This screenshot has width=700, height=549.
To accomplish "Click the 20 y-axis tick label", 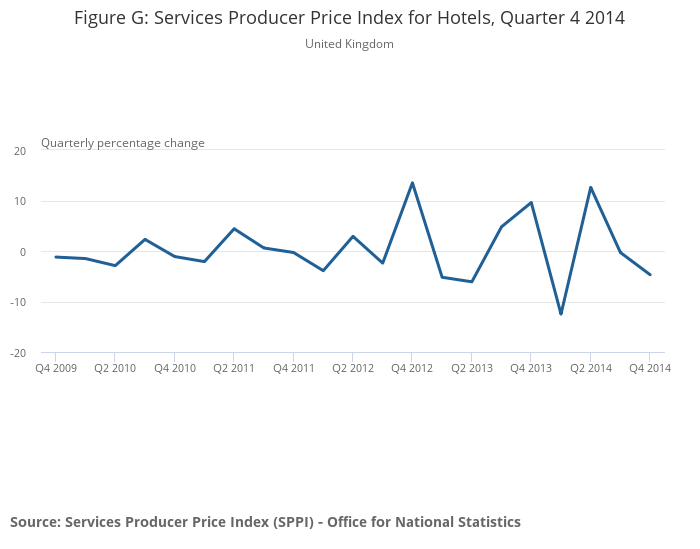I will (20, 151).
